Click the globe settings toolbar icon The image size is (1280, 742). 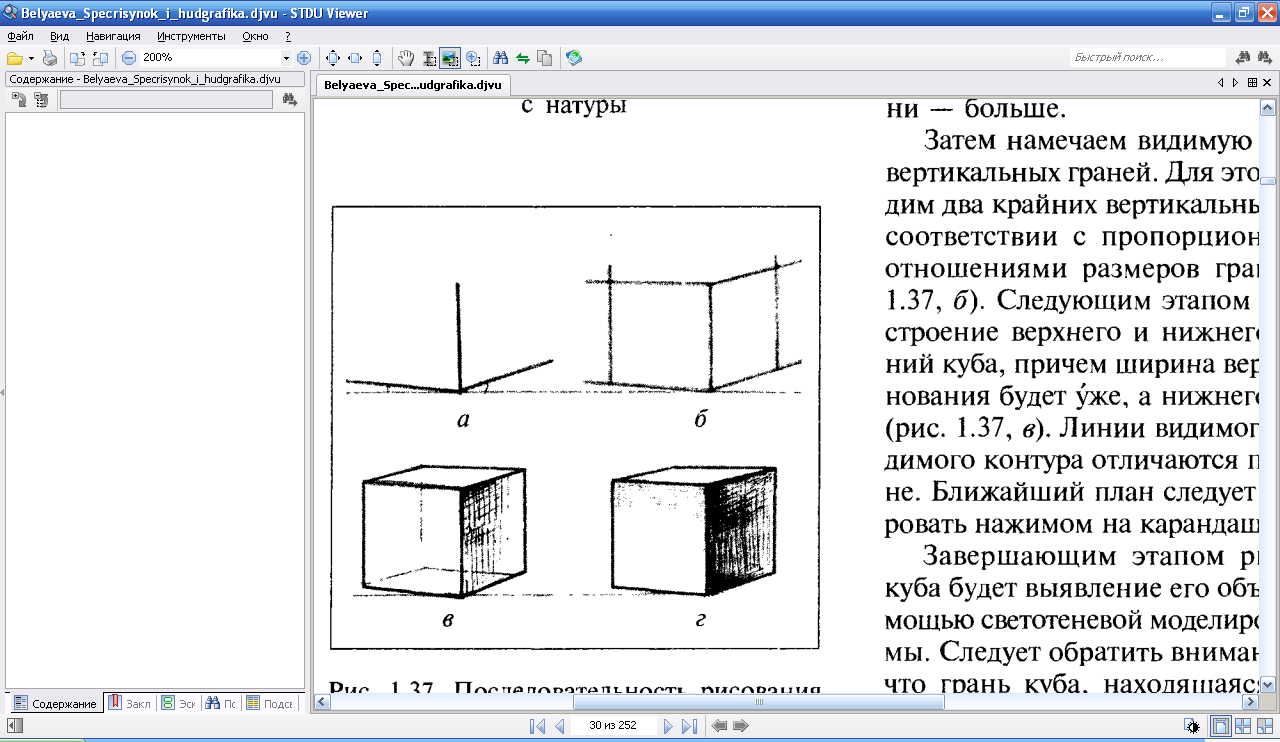coord(574,58)
